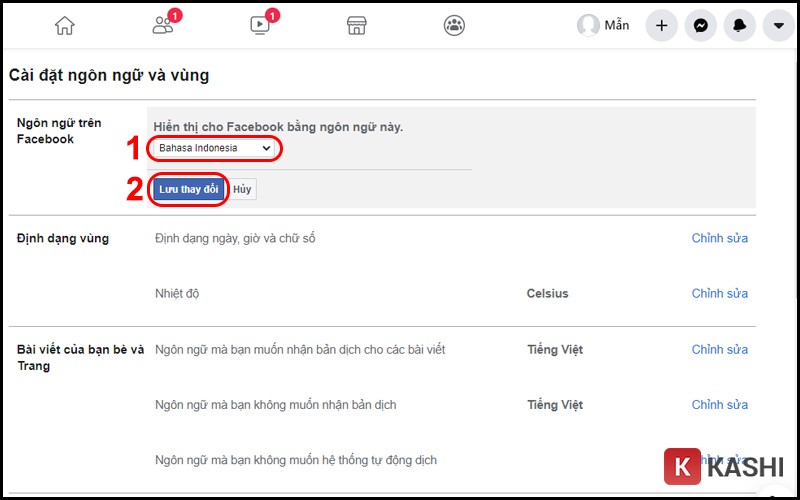Open Bahasa Indonesia language dropdown
The width and height of the screenshot is (800, 500).
214,148
